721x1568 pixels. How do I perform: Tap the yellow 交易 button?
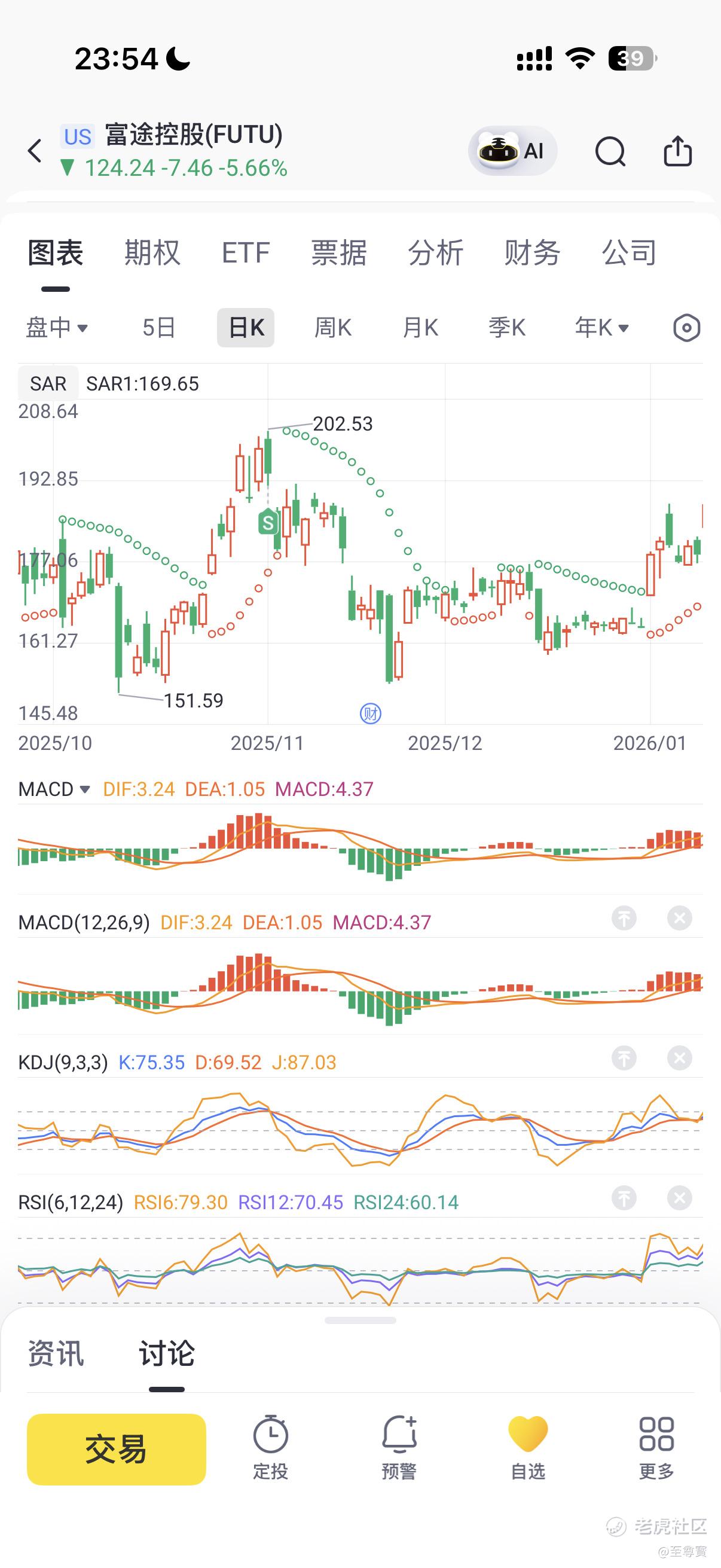116,1450
